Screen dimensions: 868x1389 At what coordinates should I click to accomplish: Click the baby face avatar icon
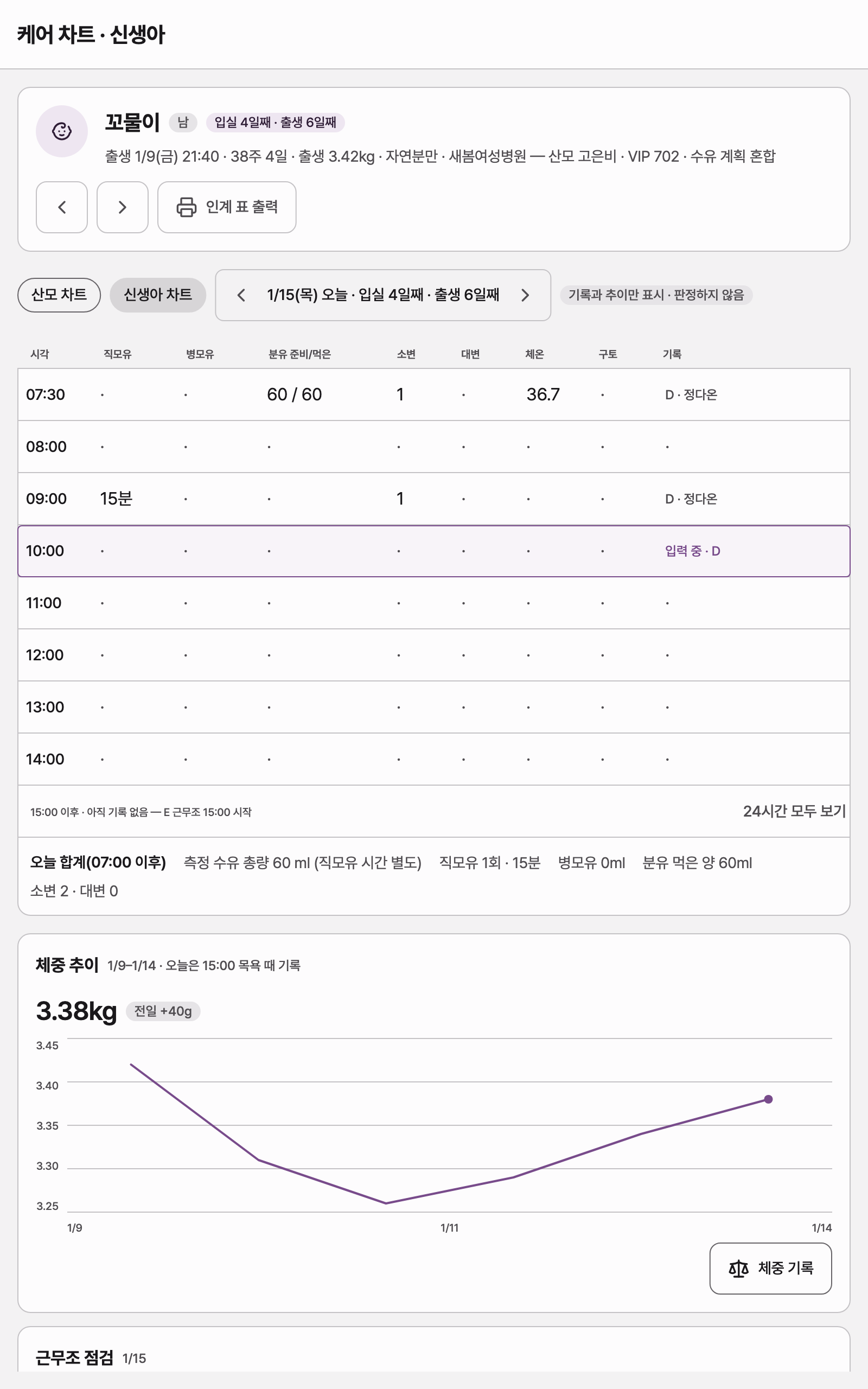(x=61, y=131)
